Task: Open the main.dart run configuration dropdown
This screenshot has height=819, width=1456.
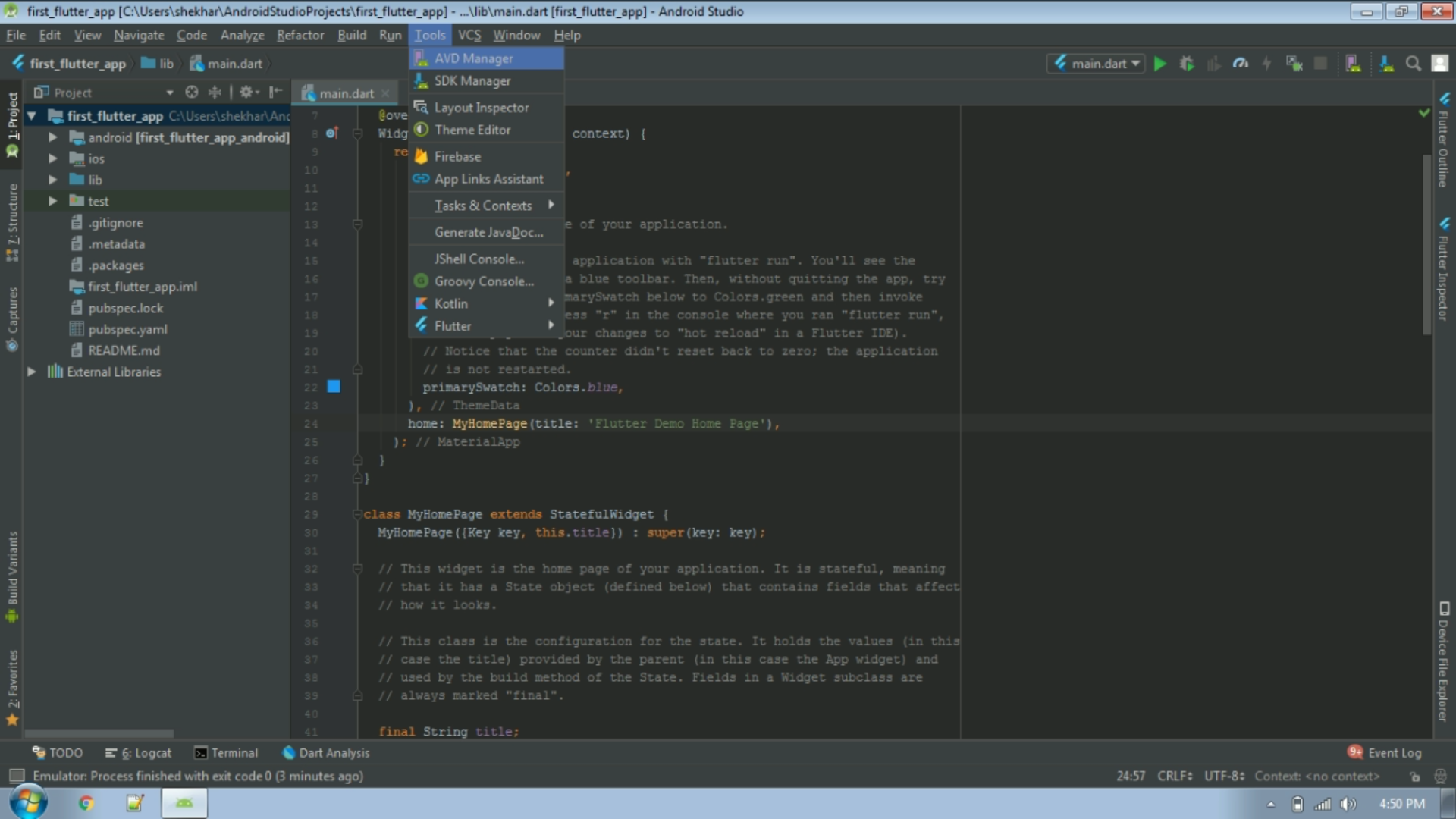Action: tap(1097, 63)
